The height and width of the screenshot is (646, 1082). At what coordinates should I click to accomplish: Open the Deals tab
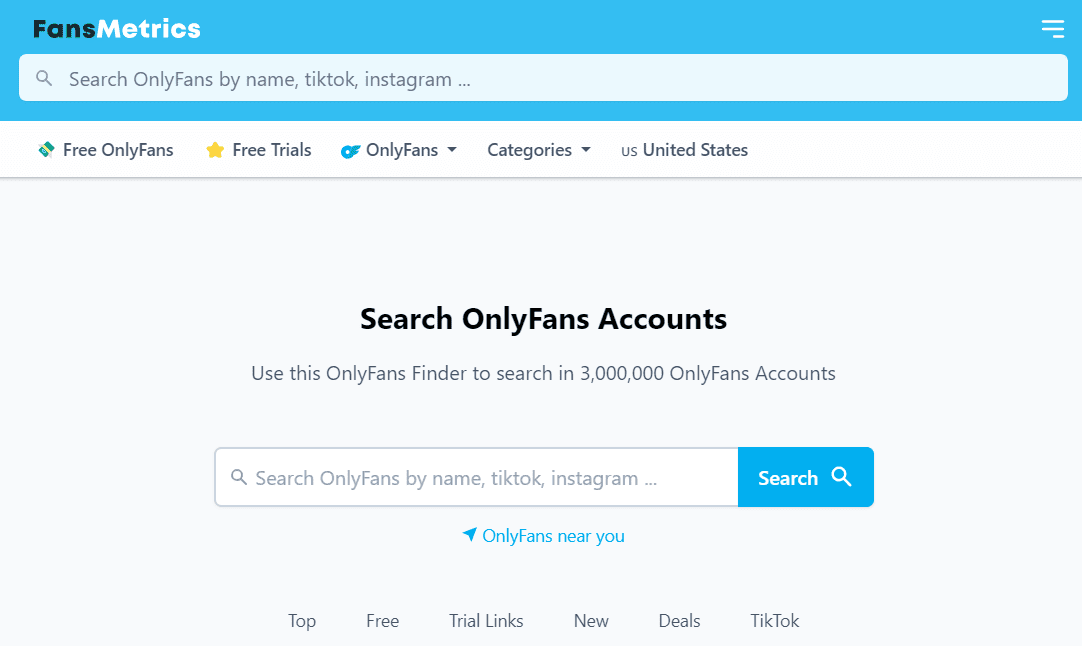[679, 621]
